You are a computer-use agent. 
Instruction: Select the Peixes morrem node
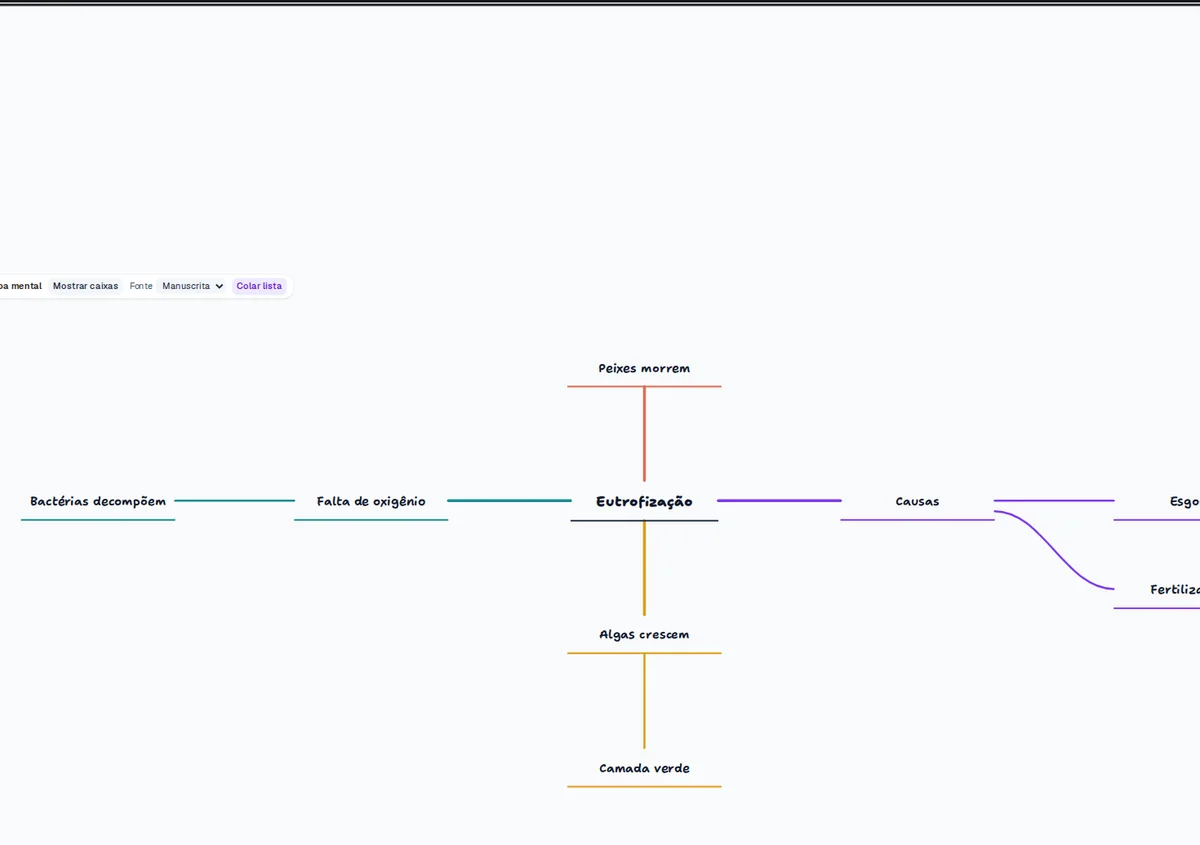[x=644, y=369]
